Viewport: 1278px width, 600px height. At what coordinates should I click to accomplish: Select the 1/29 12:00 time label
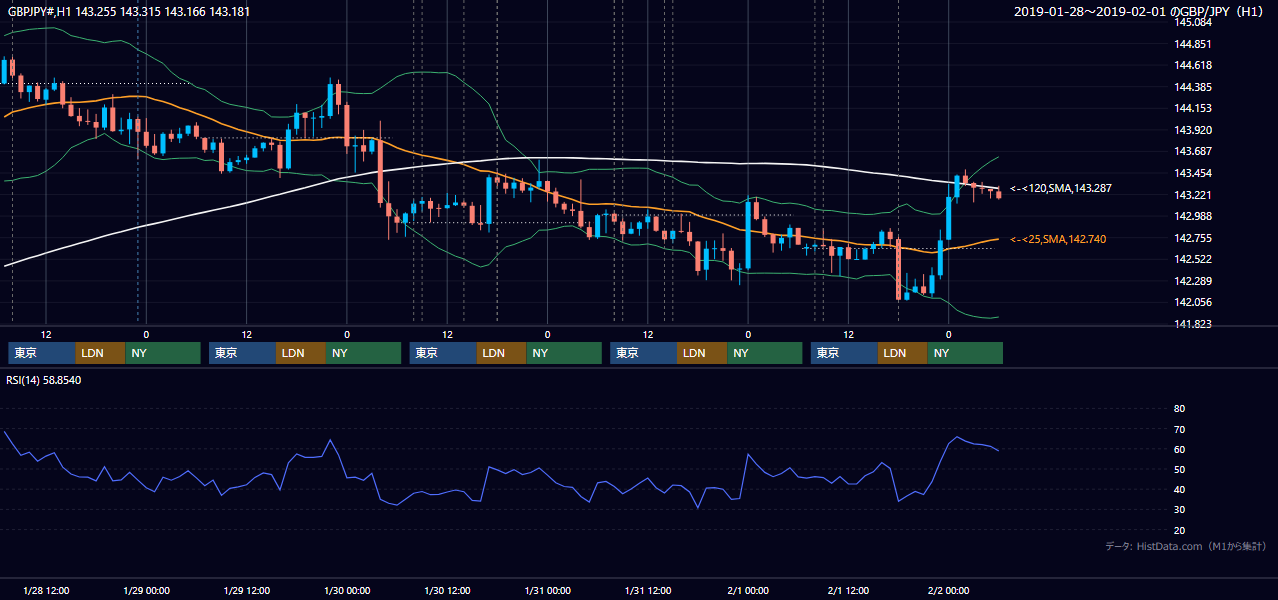click(x=247, y=591)
